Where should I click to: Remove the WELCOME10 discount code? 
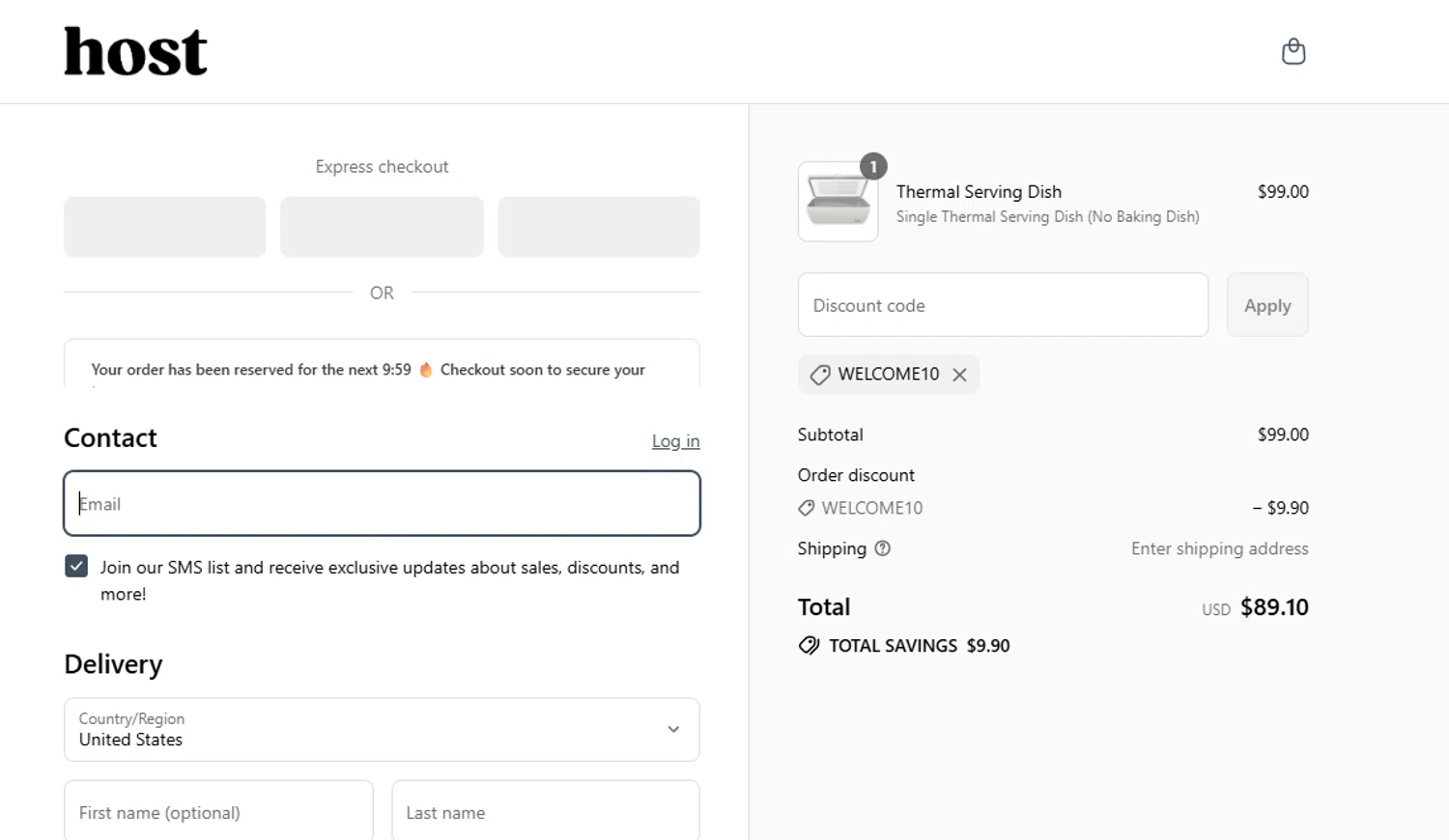(959, 375)
